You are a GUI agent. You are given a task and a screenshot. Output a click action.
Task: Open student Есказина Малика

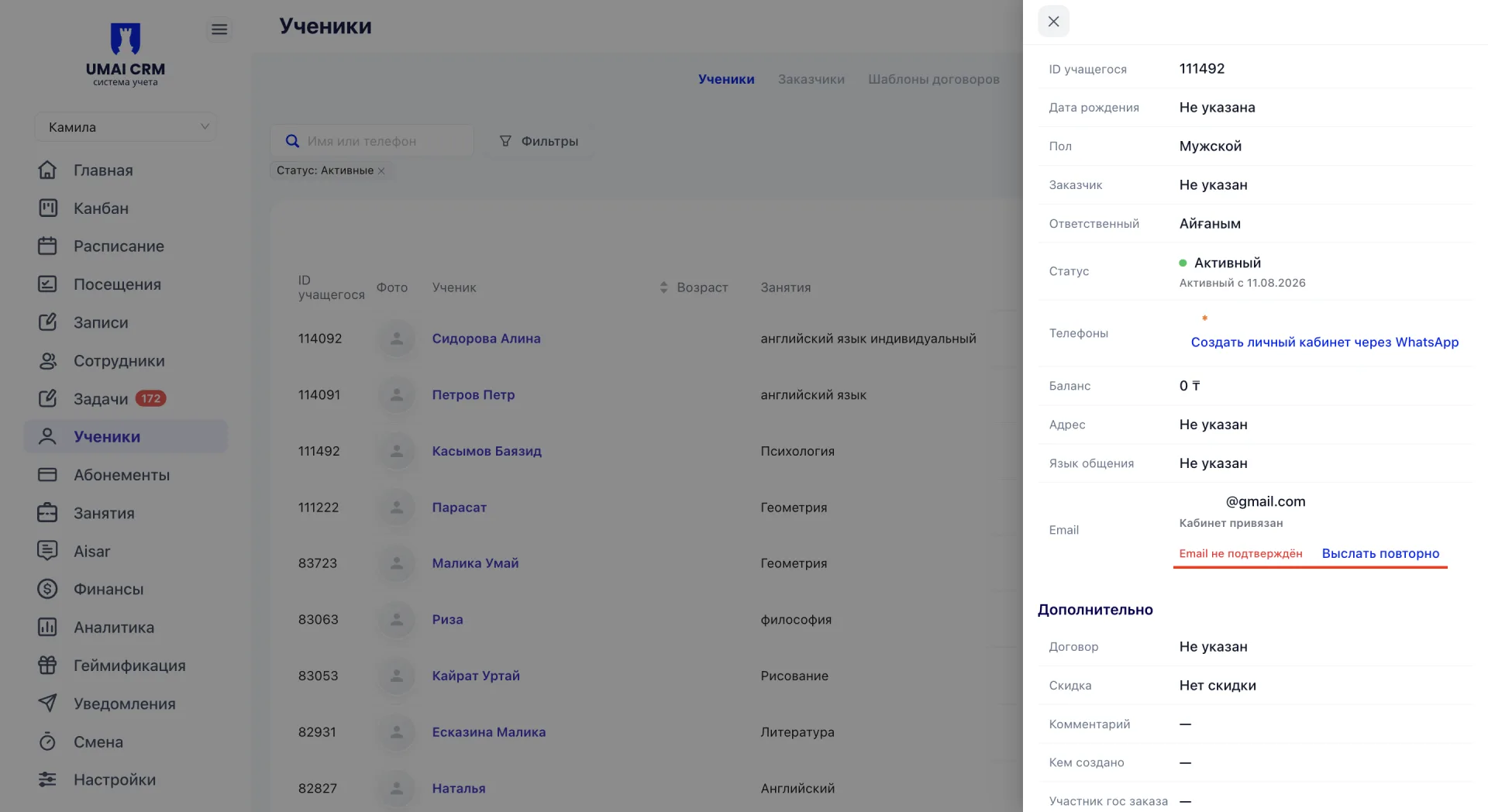tap(488, 732)
